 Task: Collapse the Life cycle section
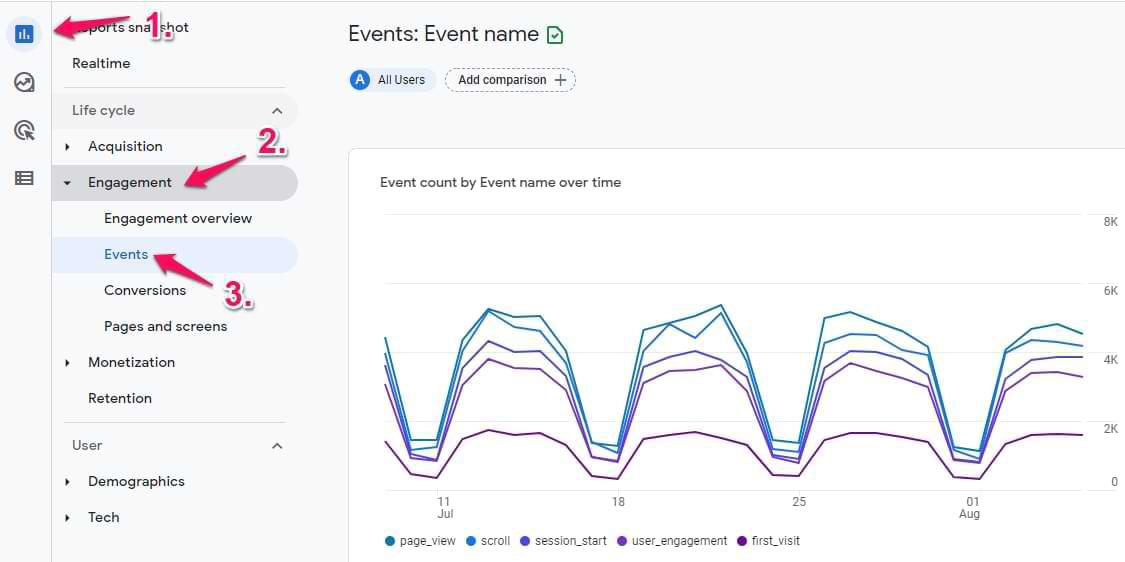tap(277, 111)
